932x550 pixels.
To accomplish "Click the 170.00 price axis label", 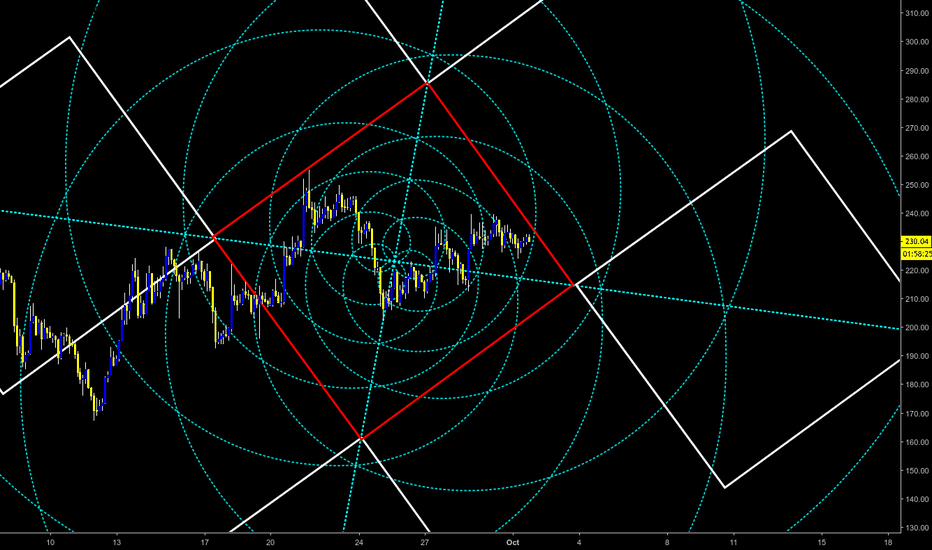I will (x=917, y=413).
